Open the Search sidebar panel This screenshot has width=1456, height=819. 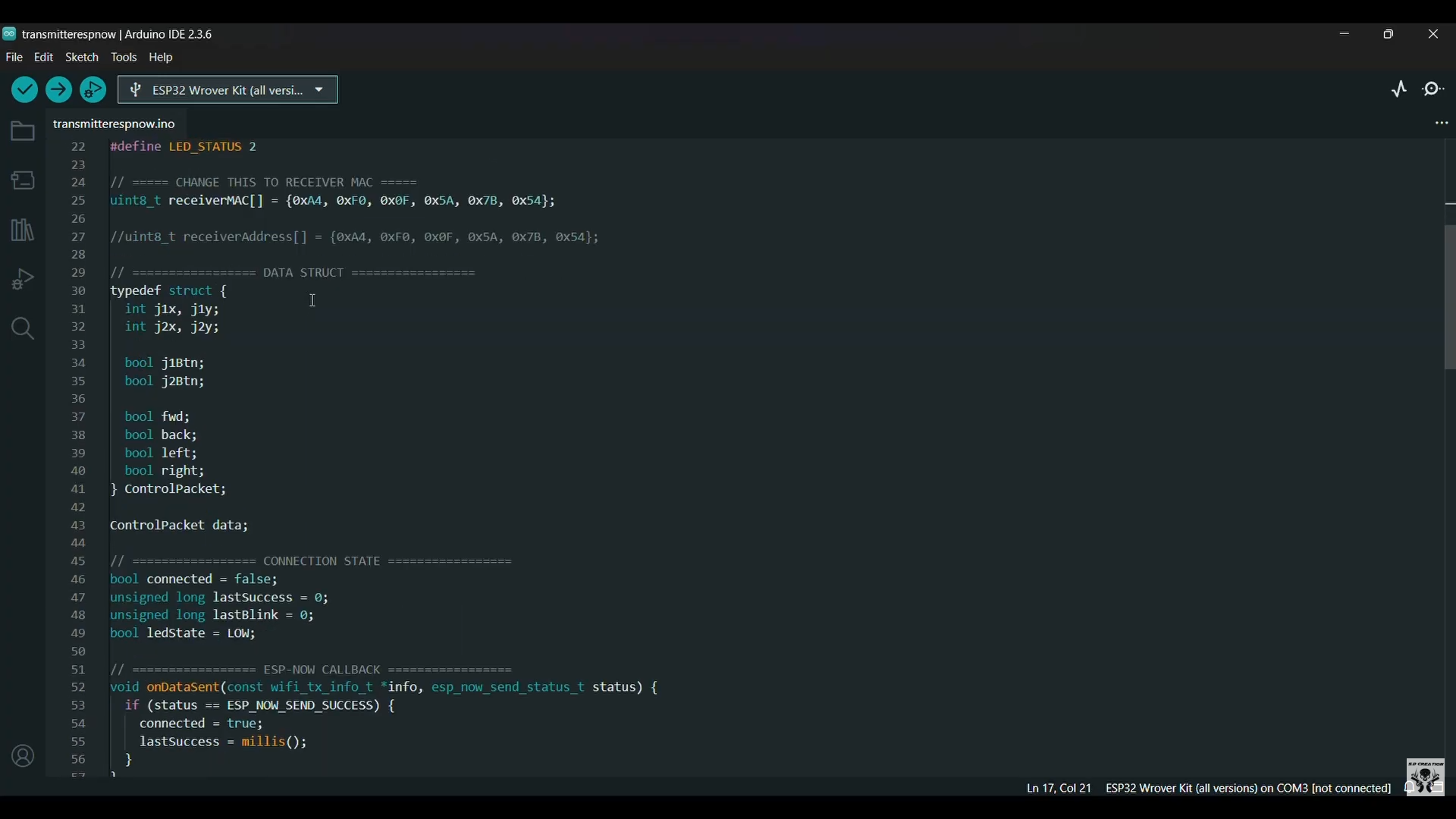(23, 329)
